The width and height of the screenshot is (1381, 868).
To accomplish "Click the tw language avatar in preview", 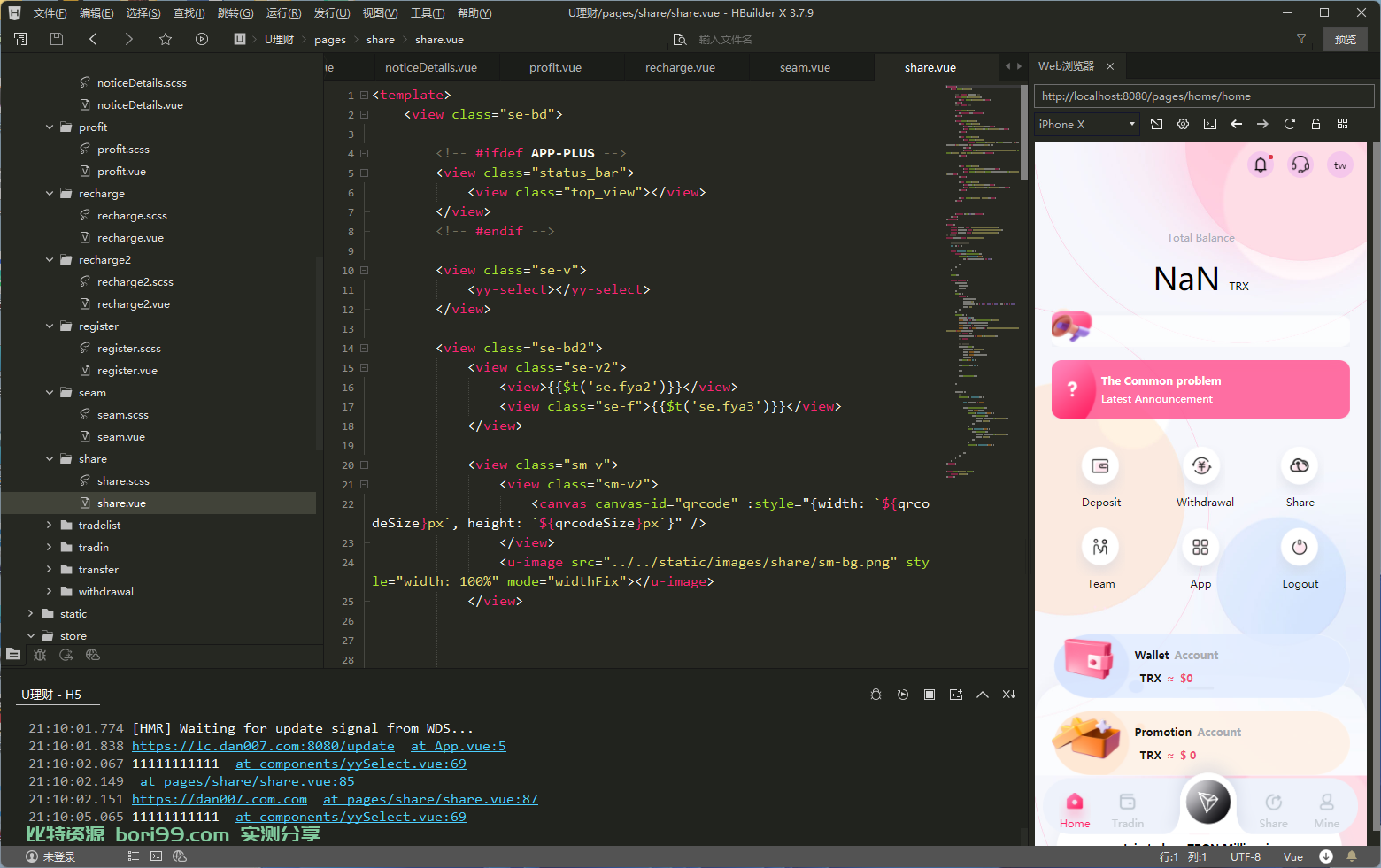I will 1340,165.
